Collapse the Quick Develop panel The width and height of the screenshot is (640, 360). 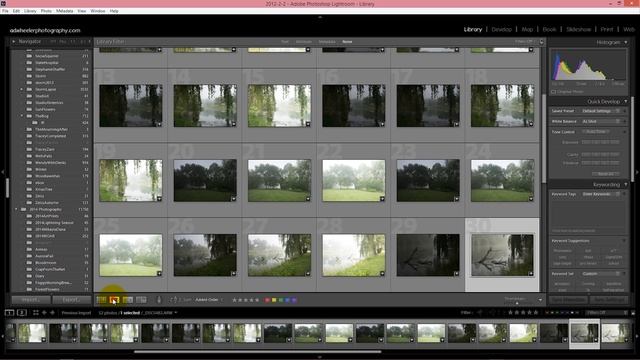click(626, 101)
